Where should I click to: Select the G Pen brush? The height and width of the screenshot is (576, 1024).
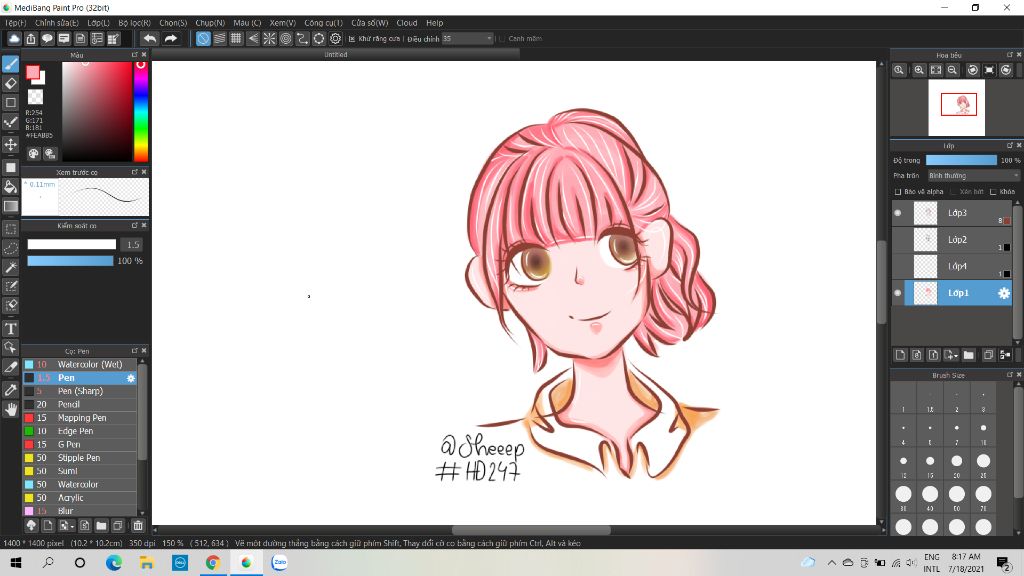coord(80,444)
